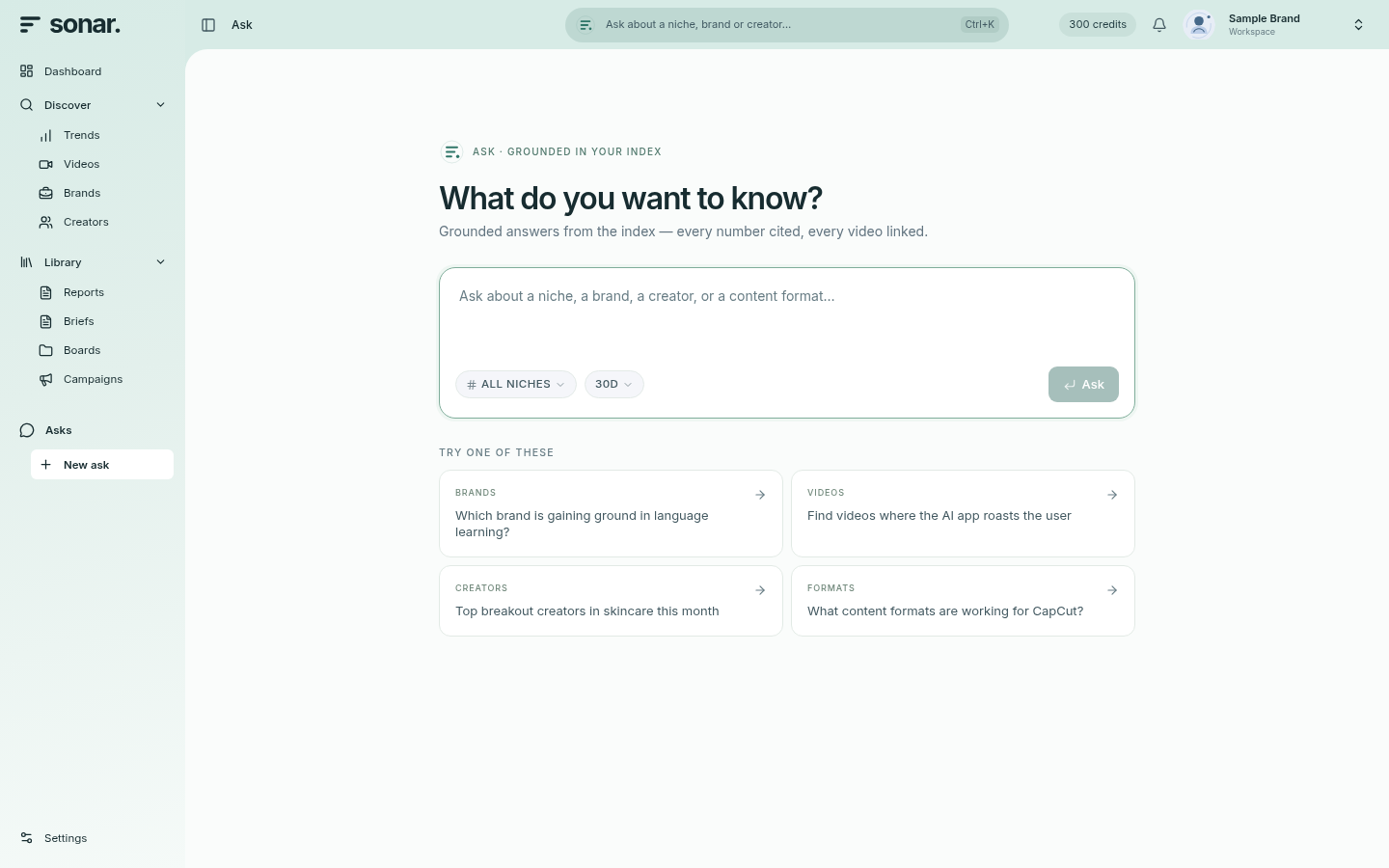The image size is (1389, 868).
Task: Click the Ask submit button
Action: 1083,384
